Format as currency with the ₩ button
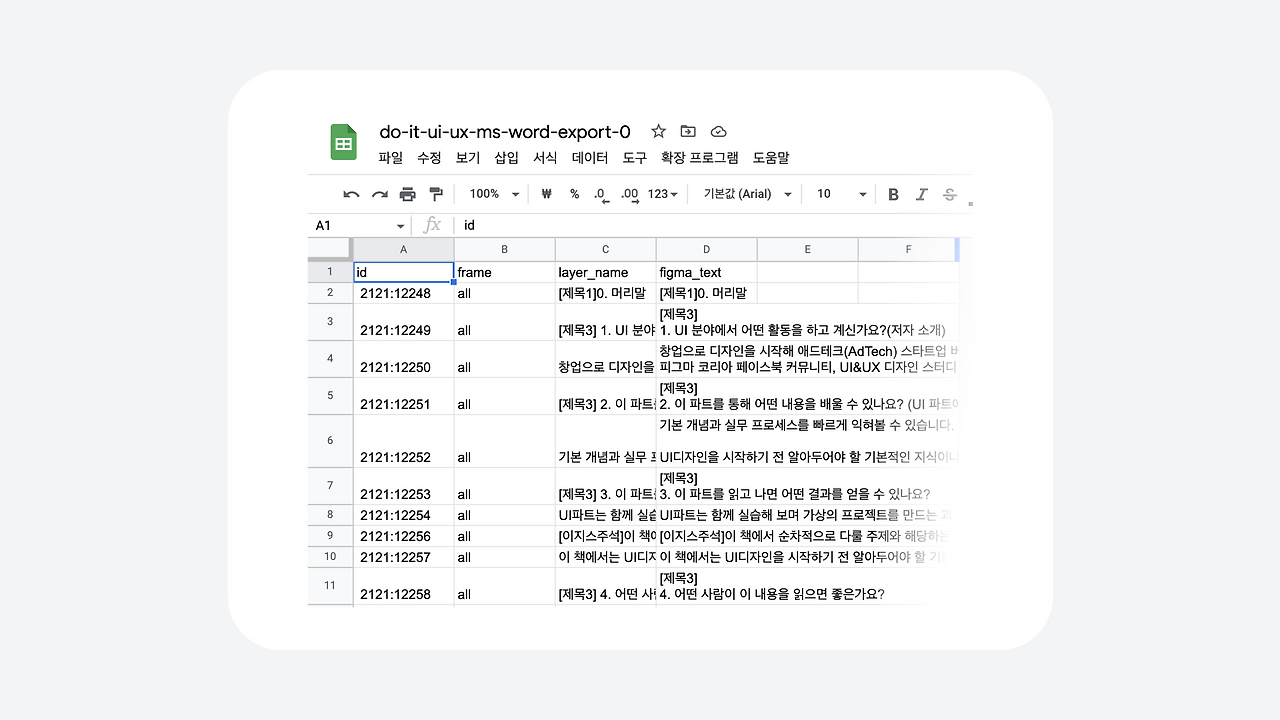This screenshot has width=1280, height=720. pos(546,194)
